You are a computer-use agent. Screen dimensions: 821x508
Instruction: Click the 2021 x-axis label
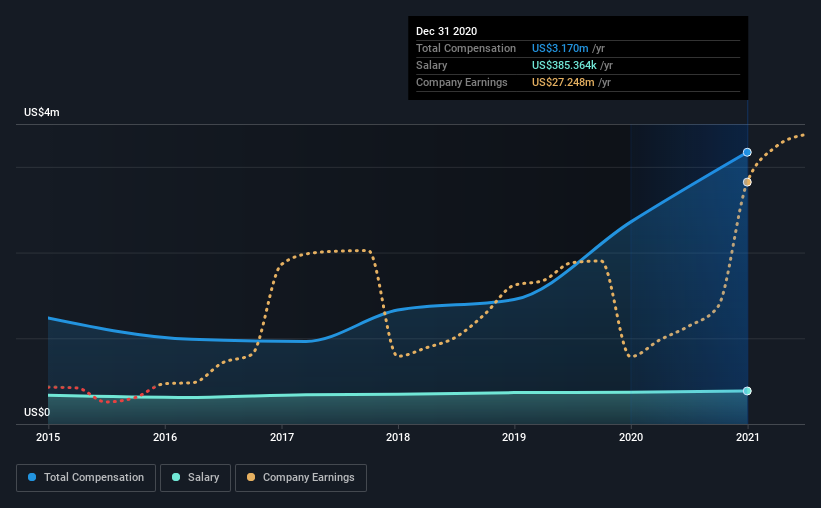[747, 437]
